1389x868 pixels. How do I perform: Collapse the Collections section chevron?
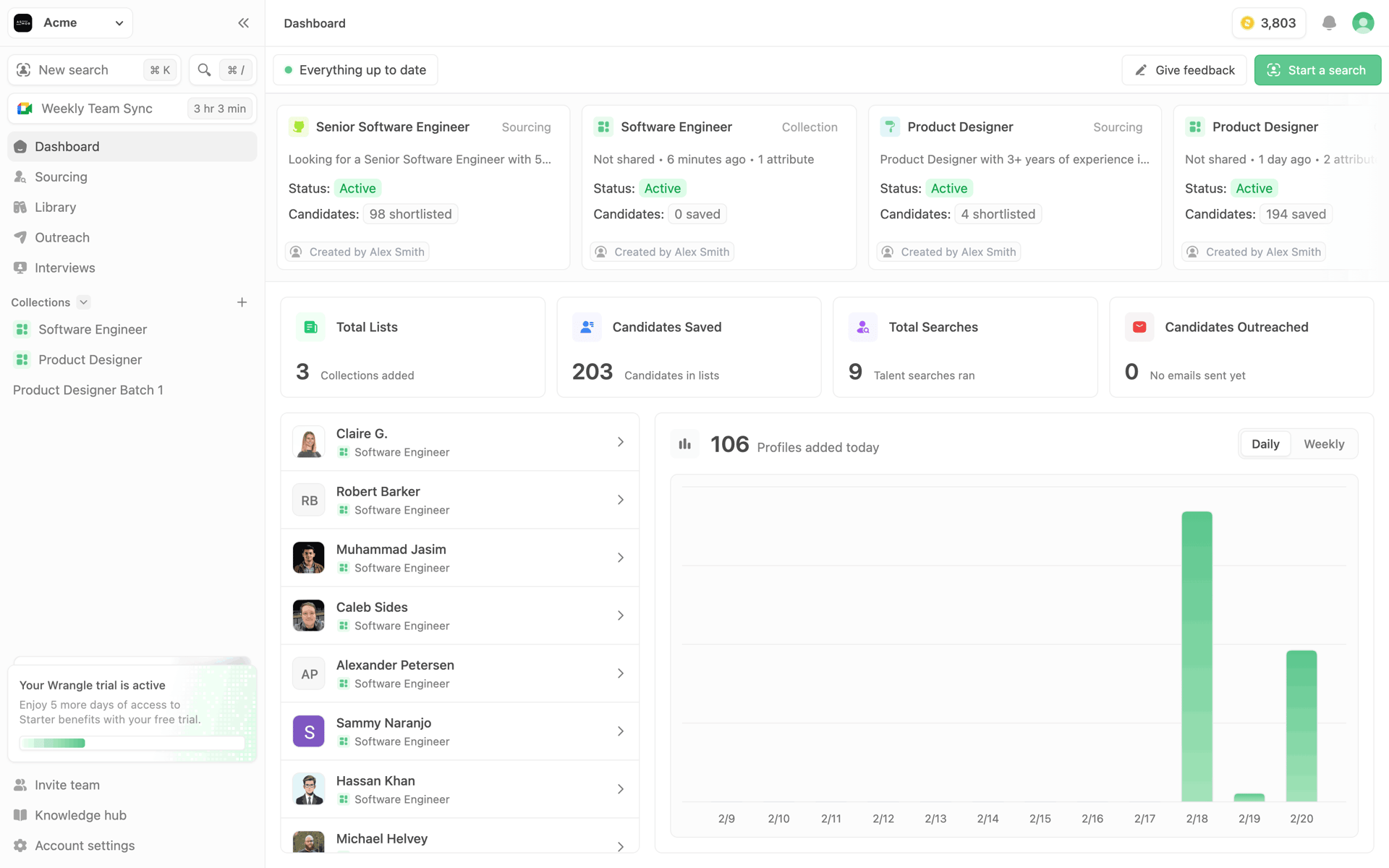(x=83, y=302)
